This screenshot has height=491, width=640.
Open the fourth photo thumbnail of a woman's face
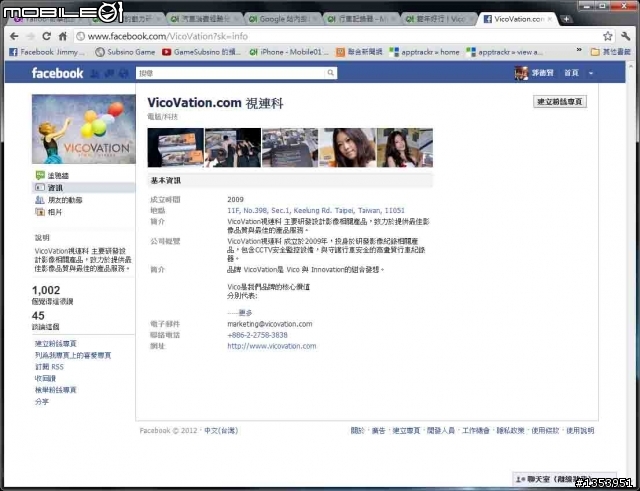point(347,147)
